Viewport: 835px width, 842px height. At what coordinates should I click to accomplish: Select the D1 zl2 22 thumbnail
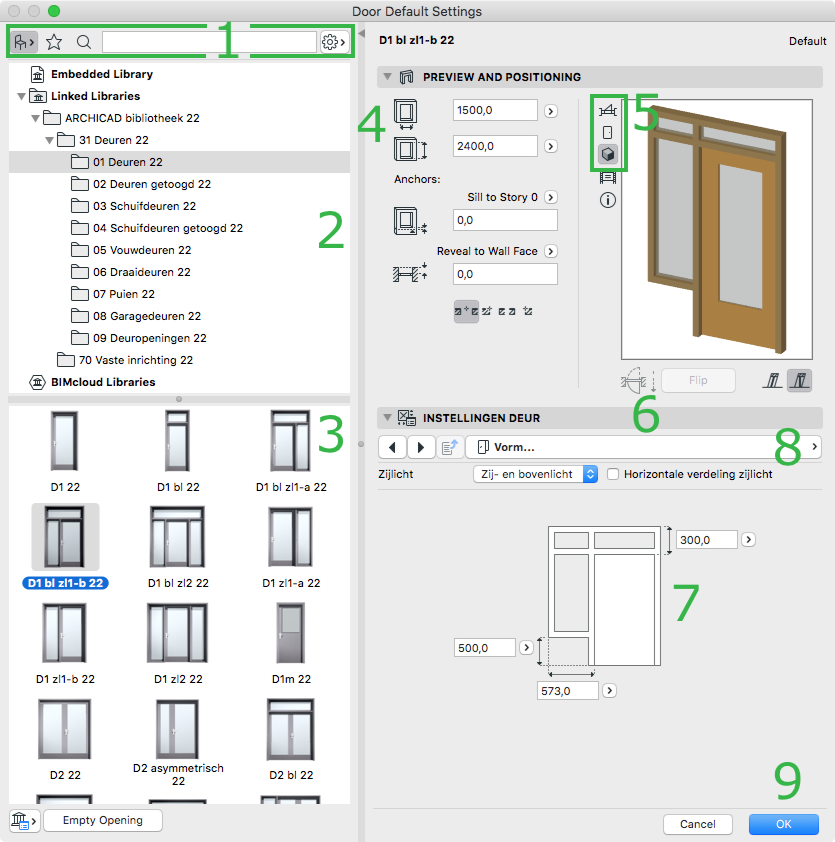[178, 634]
